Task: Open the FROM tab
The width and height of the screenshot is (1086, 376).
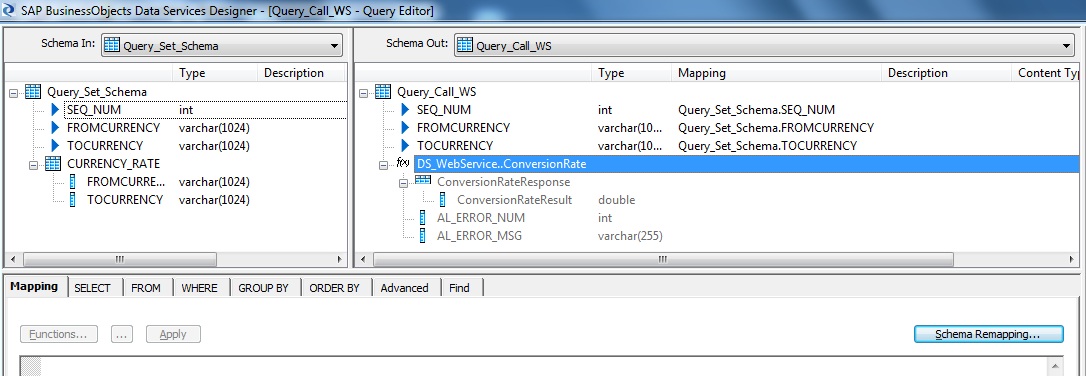Action: tap(145, 288)
